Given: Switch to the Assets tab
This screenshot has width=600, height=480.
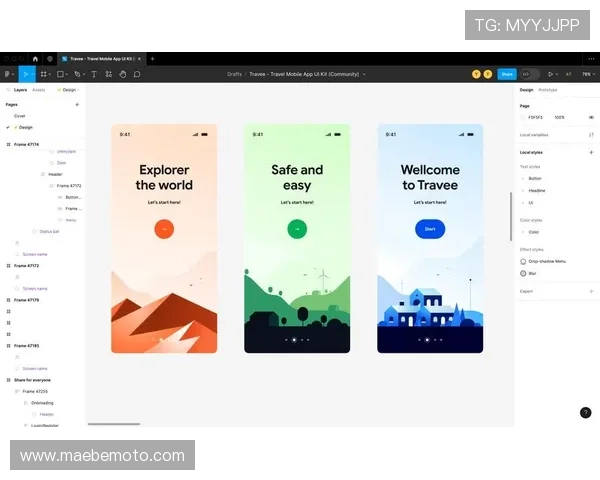Looking at the screenshot, I should (39, 90).
